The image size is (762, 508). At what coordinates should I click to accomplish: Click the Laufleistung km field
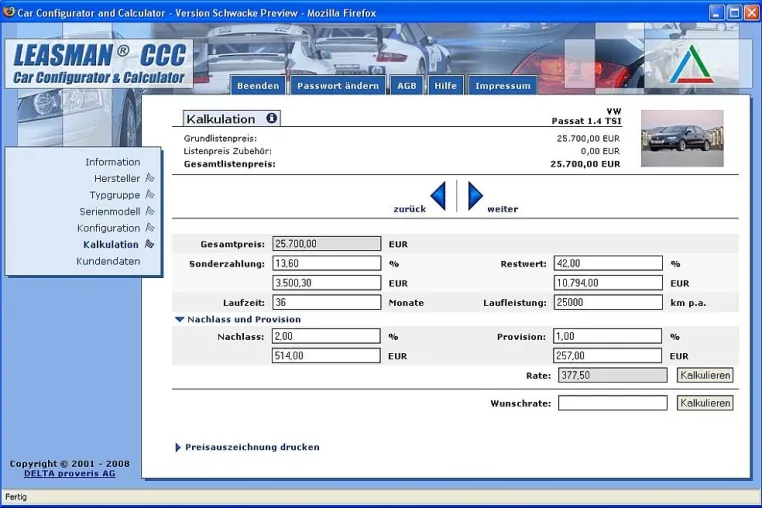(608, 302)
